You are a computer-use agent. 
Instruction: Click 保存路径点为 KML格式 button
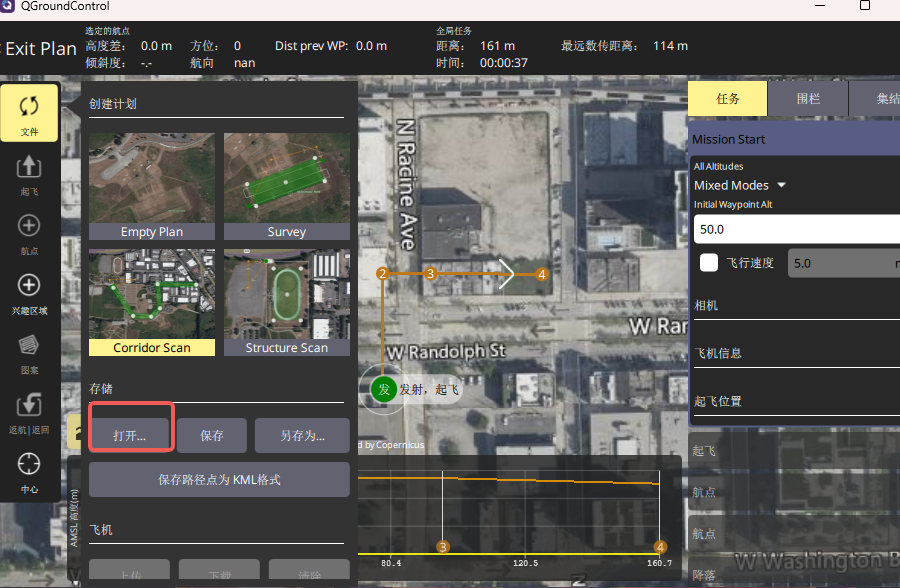coord(219,479)
